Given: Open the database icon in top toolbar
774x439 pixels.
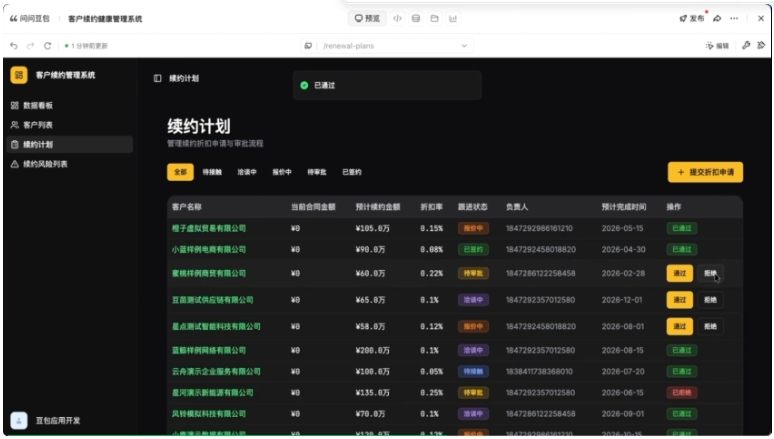Looking at the screenshot, I should coord(416,19).
